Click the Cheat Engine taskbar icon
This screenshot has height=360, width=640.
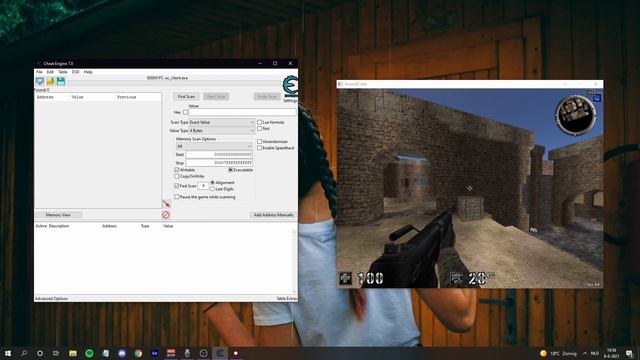click(x=220, y=353)
